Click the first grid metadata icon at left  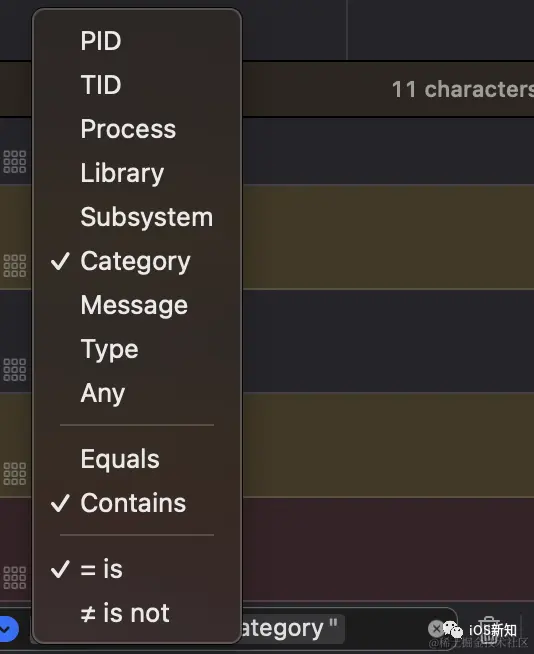[15, 161]
